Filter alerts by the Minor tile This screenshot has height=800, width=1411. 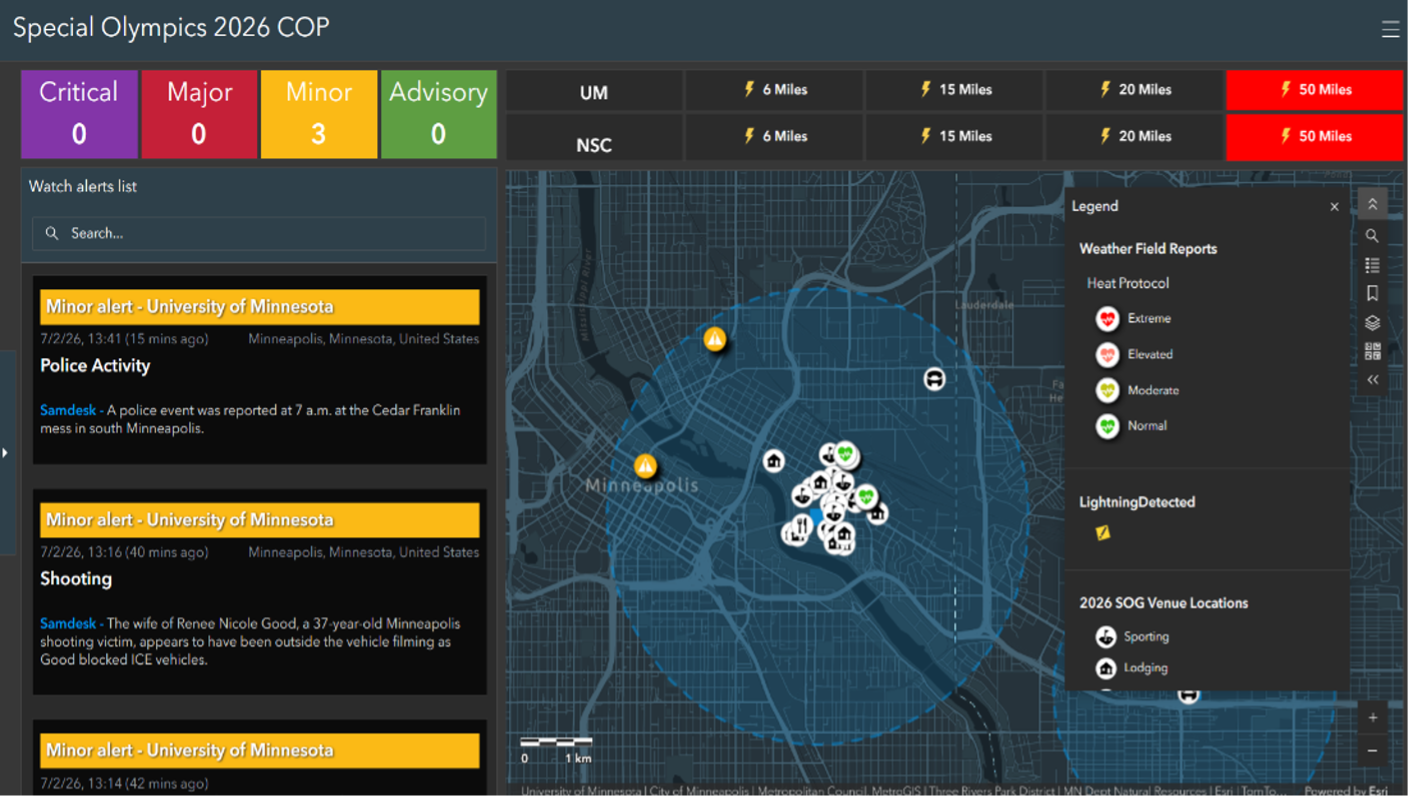click(x=319, y=114)
